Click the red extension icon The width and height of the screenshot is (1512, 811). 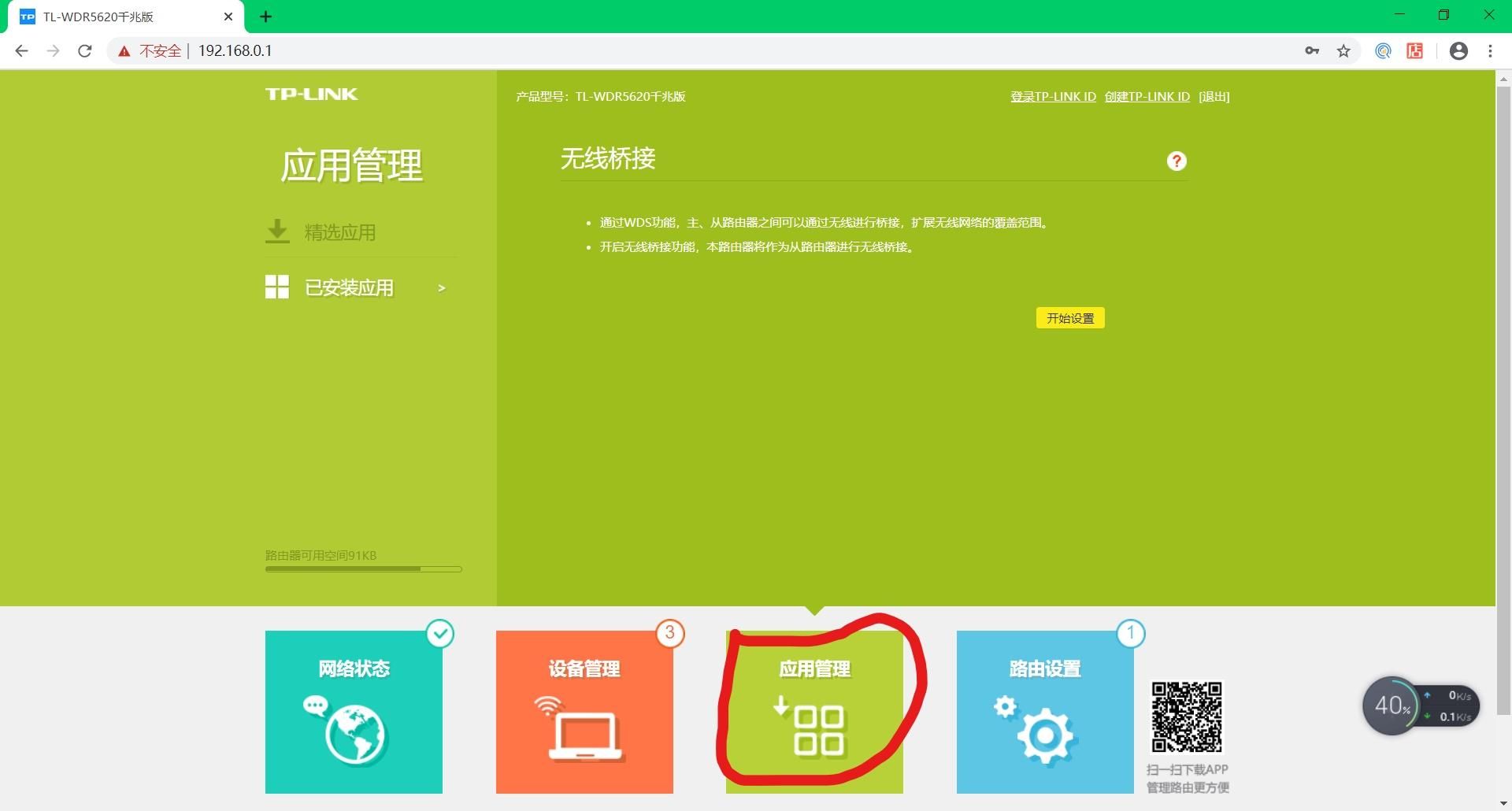tap(1415, 51)
